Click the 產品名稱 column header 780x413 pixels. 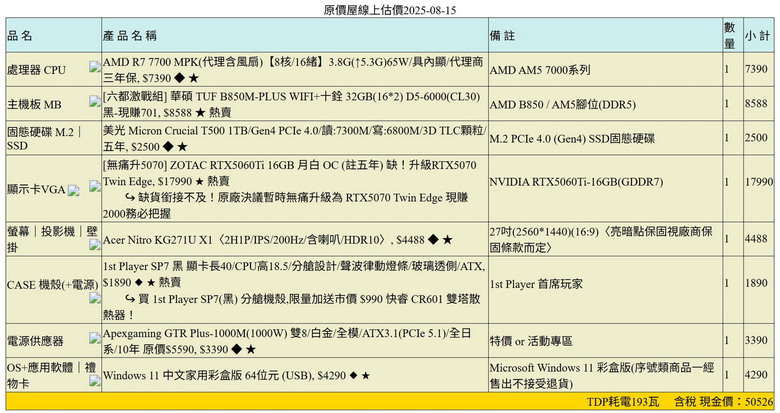(x=130, y=36)
